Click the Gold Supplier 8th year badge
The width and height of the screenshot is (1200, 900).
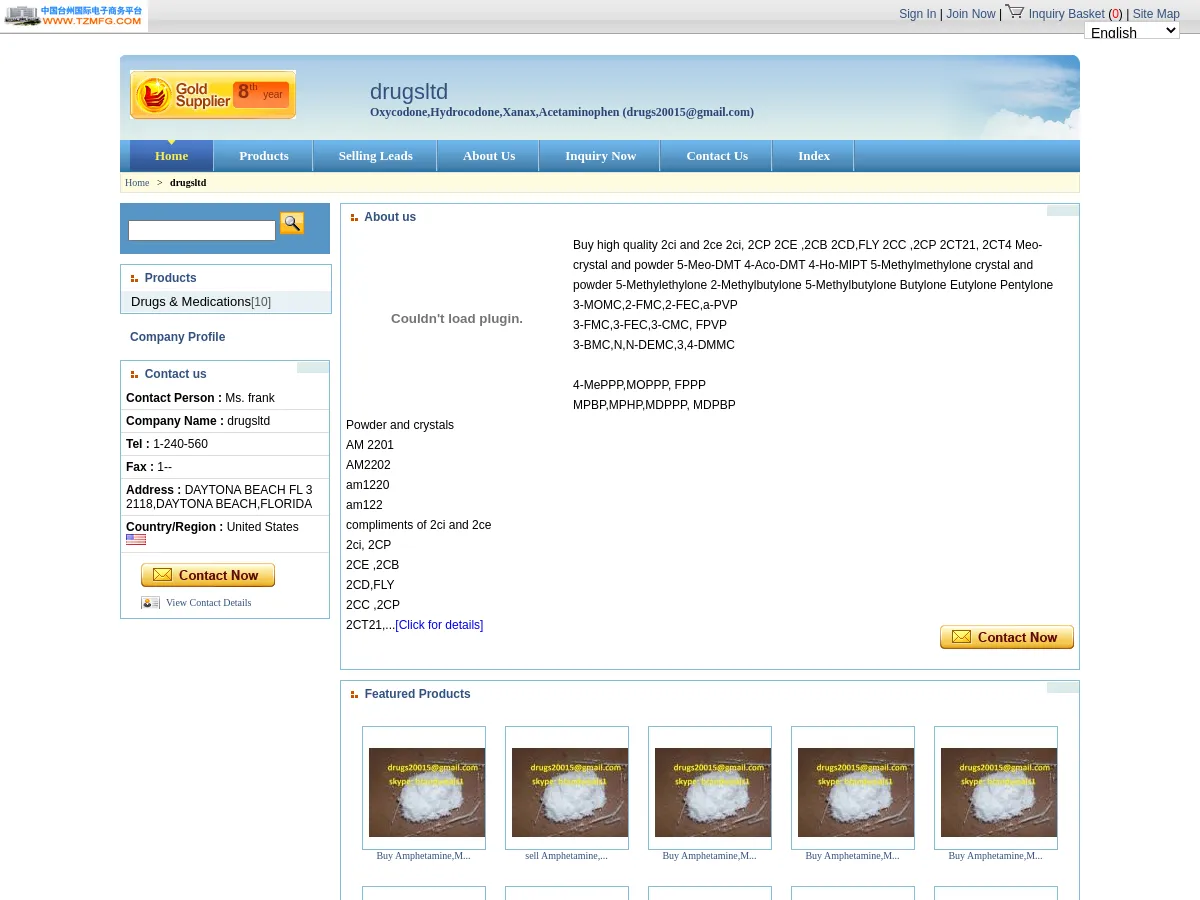212,94
